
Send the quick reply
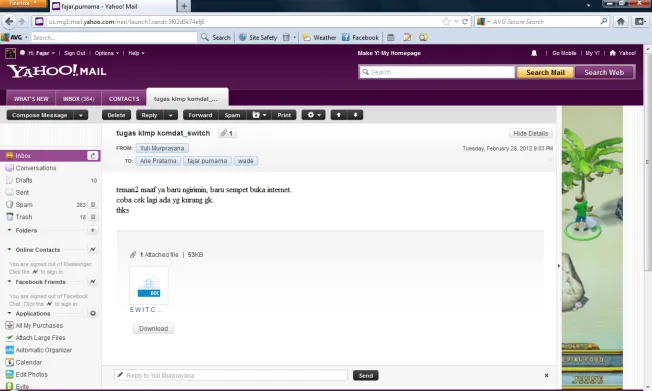[366, 375]
